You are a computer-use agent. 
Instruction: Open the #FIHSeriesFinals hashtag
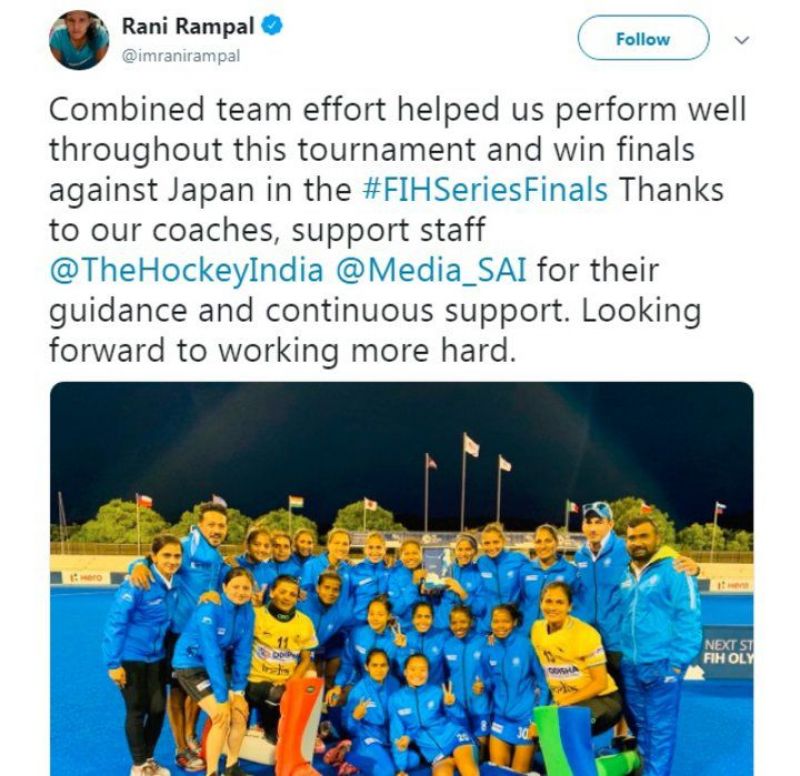coord(485,190)
